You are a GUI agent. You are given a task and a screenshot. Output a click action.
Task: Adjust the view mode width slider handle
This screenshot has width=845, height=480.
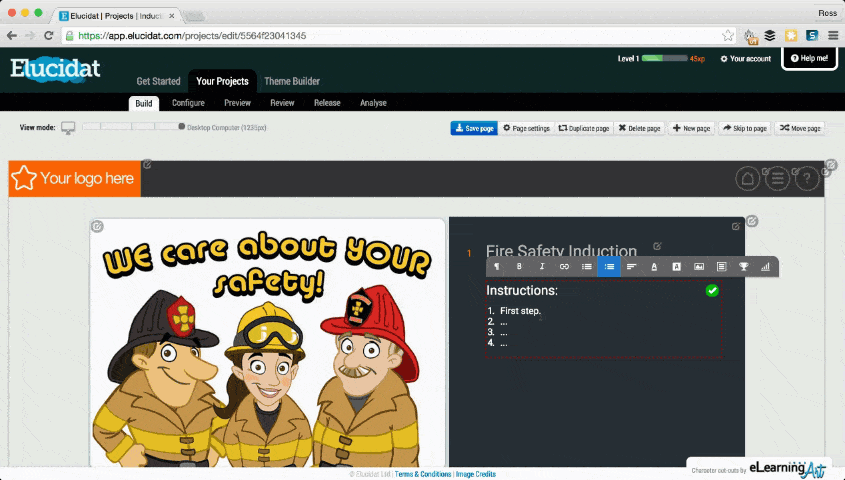[x=182, y=127]
